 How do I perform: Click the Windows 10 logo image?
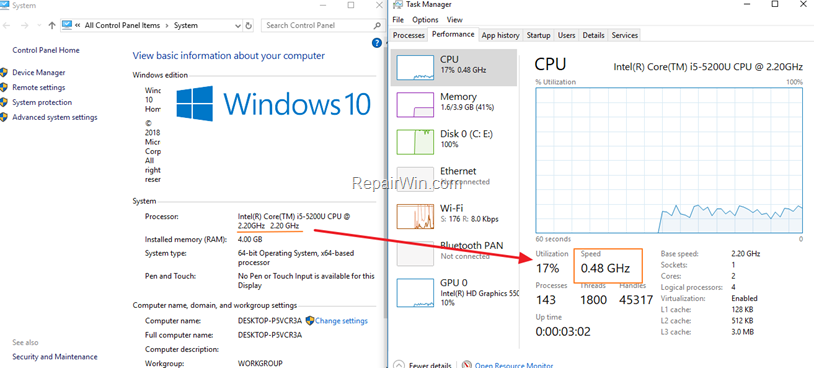pyautogui.click(x=273, y=103)
